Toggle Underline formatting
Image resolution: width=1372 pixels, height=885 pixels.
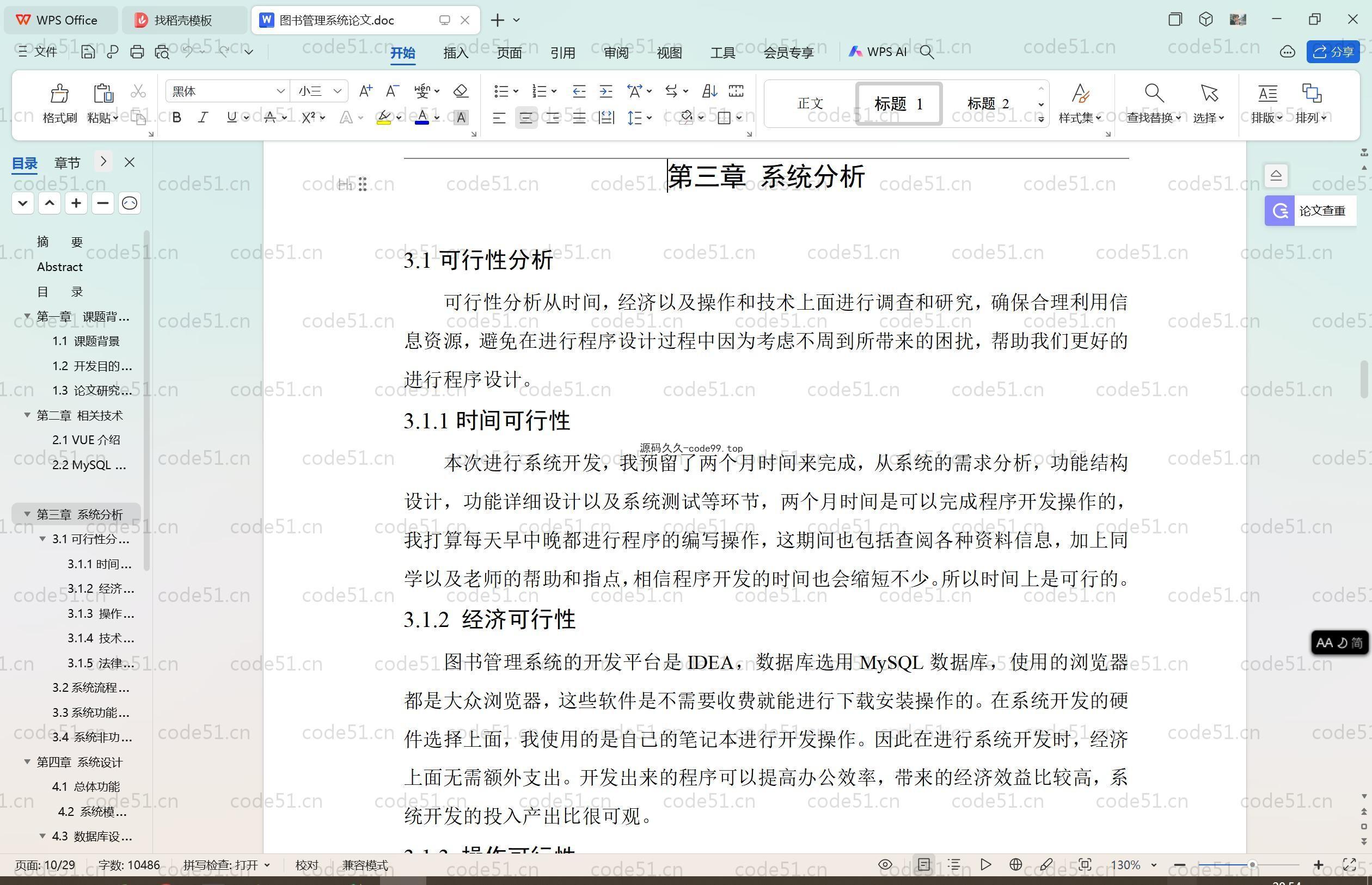tap(231, 118)
